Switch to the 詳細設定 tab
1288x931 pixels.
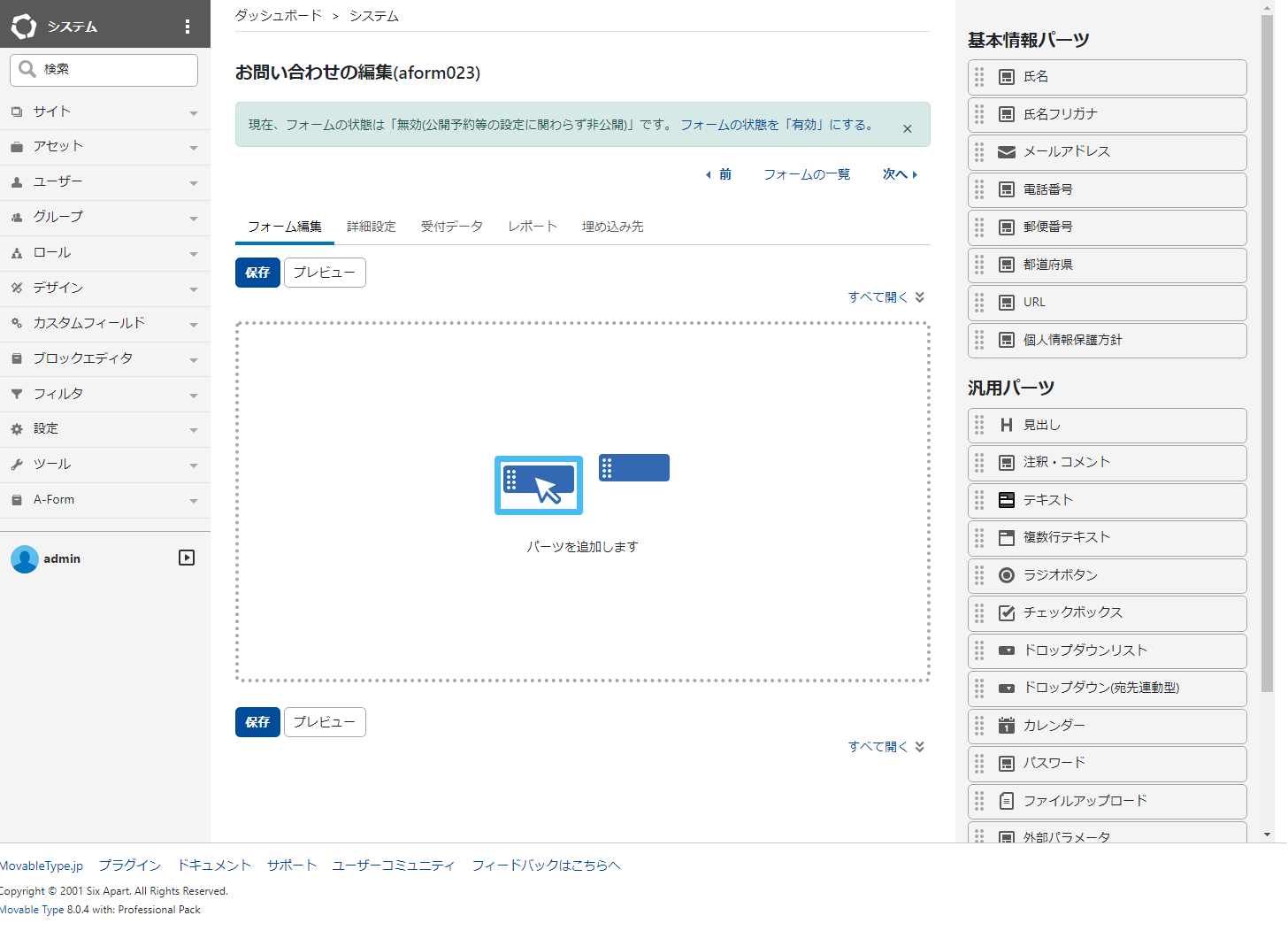(x=372, y=227)
